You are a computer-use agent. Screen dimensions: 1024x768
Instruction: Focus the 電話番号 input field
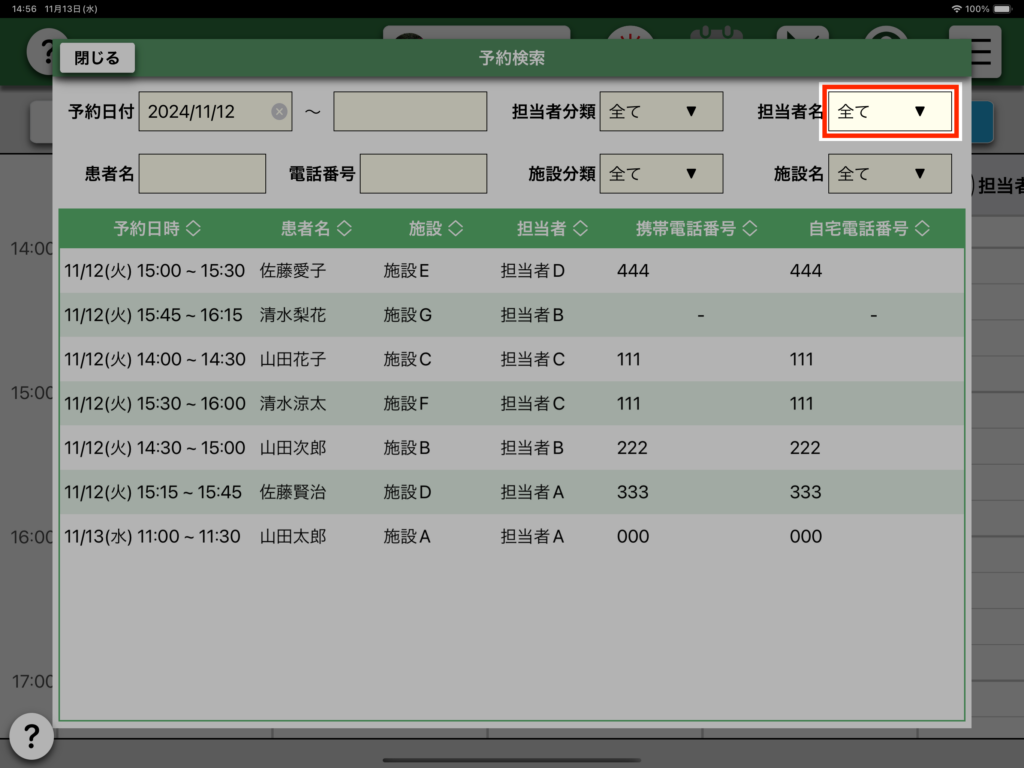pyautogui.click(x=423, y=174)
